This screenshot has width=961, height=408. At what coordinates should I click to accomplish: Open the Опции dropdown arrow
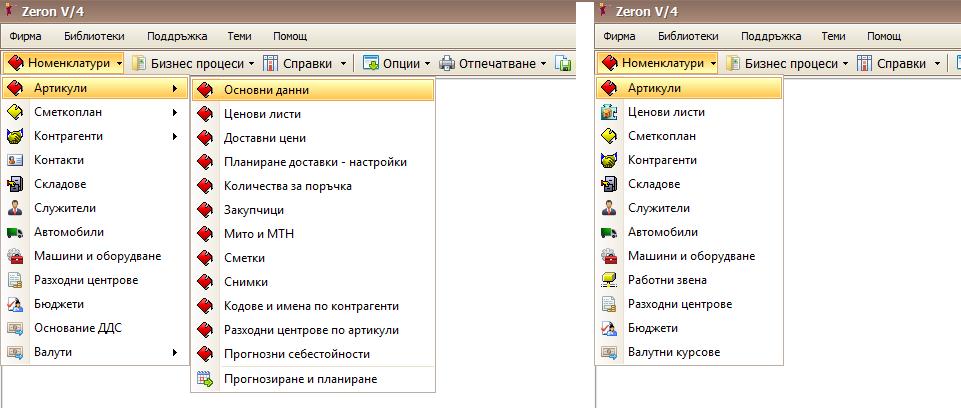click(x=427, y=64)
